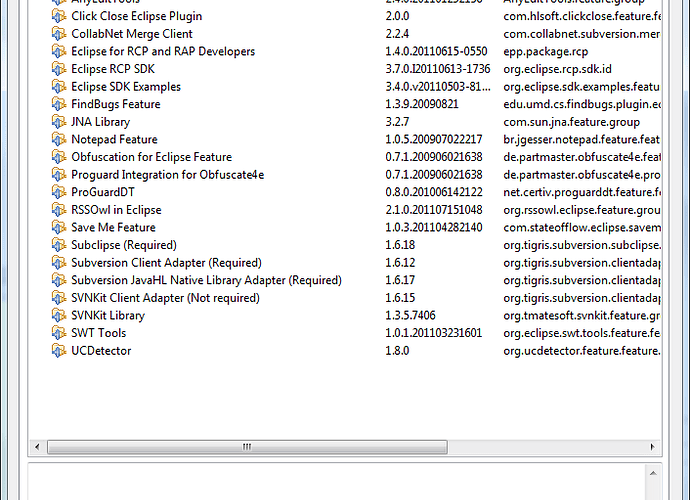The image size is (690, 500).
Task: Click the Click Close Eclipse Plugin feature icon
Action: point(59,16)
